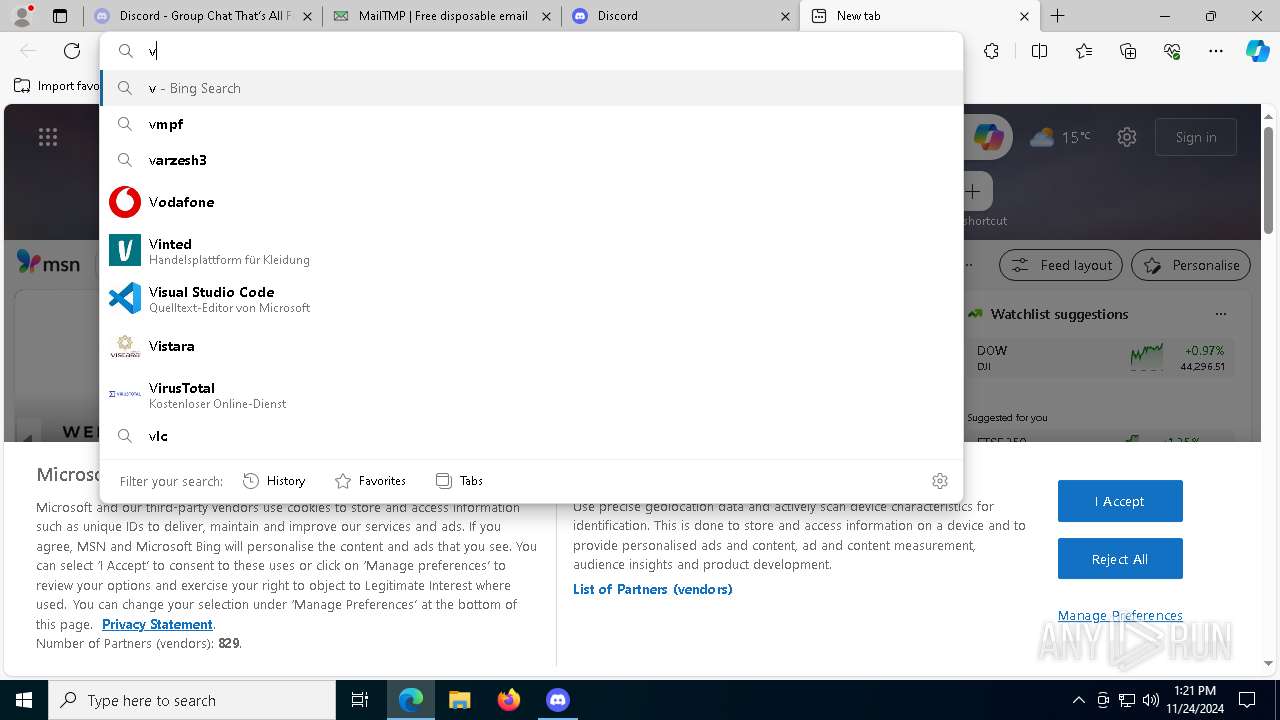Viewport: 1280px width, 720px height.
Task: Filter search by Tabs
Action: (460, 481)
